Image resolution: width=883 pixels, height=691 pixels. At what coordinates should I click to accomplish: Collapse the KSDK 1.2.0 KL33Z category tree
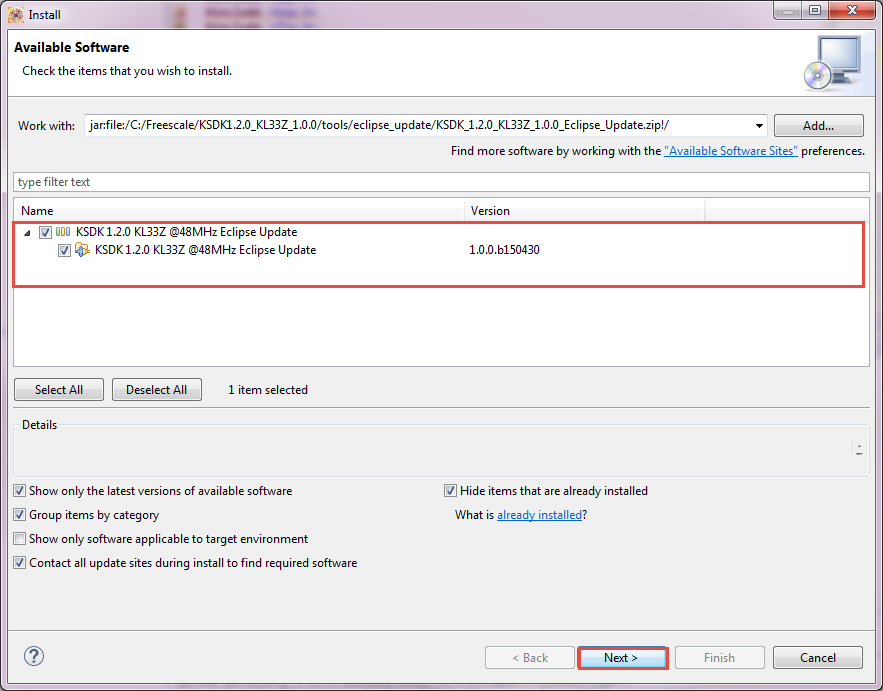[27, 233]
